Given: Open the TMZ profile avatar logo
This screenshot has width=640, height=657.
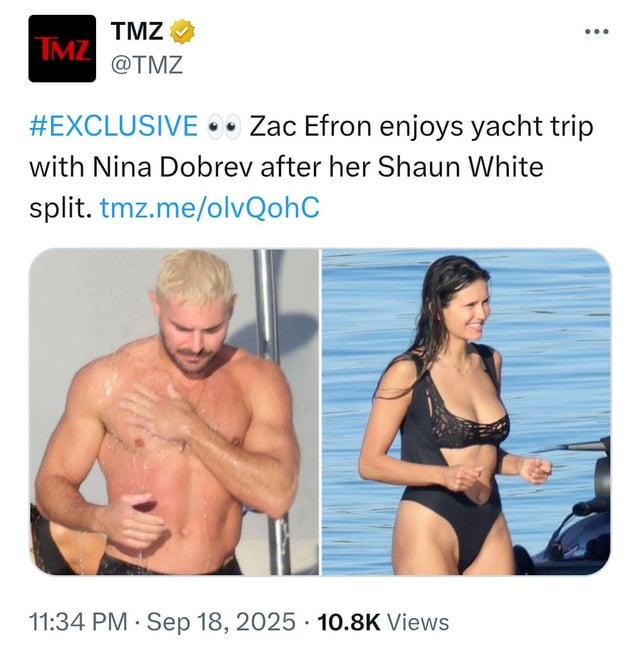Looking at the screenshot, I should click(62, 49).
